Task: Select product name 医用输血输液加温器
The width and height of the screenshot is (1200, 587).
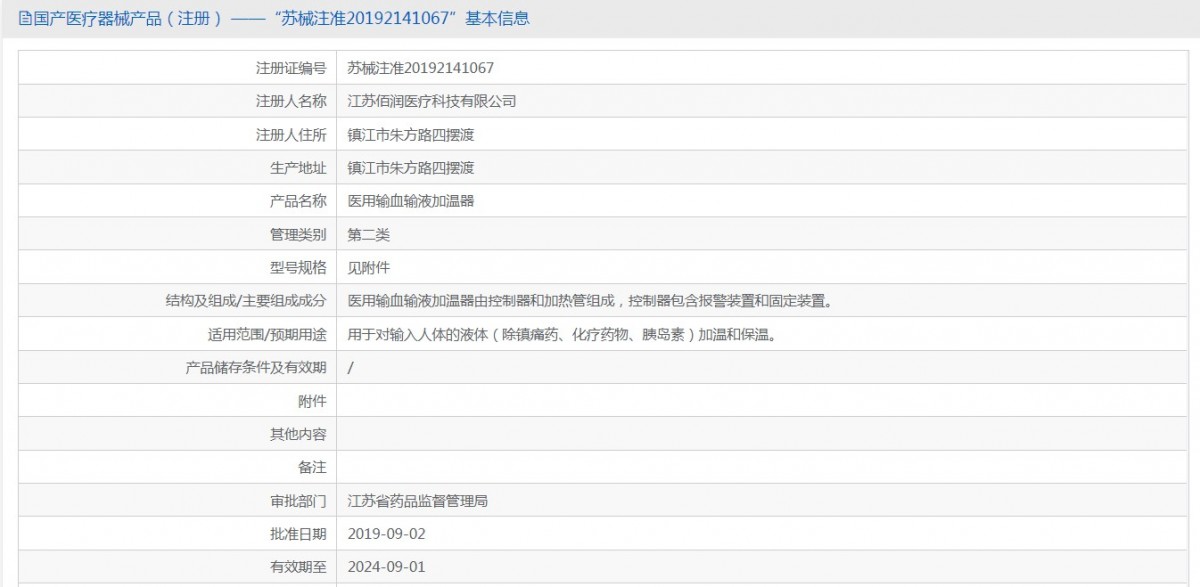Action: pyautogui.click(x=410, y=201)
